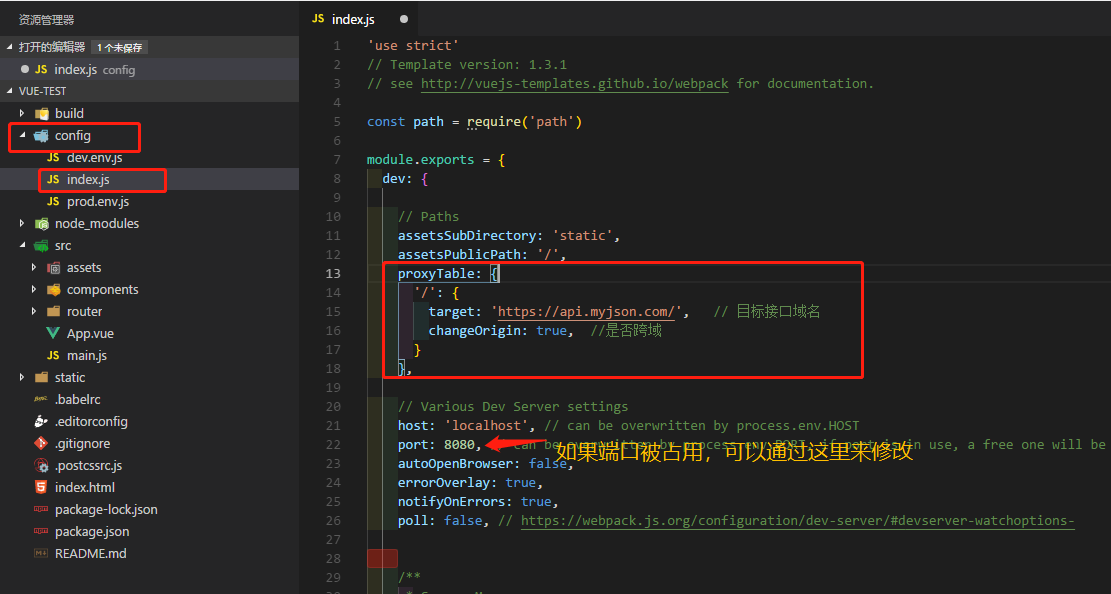Viewport: 1111px width, 594px height.
Task: Click the HTML5 icon next to index.html
Action: 41,488
